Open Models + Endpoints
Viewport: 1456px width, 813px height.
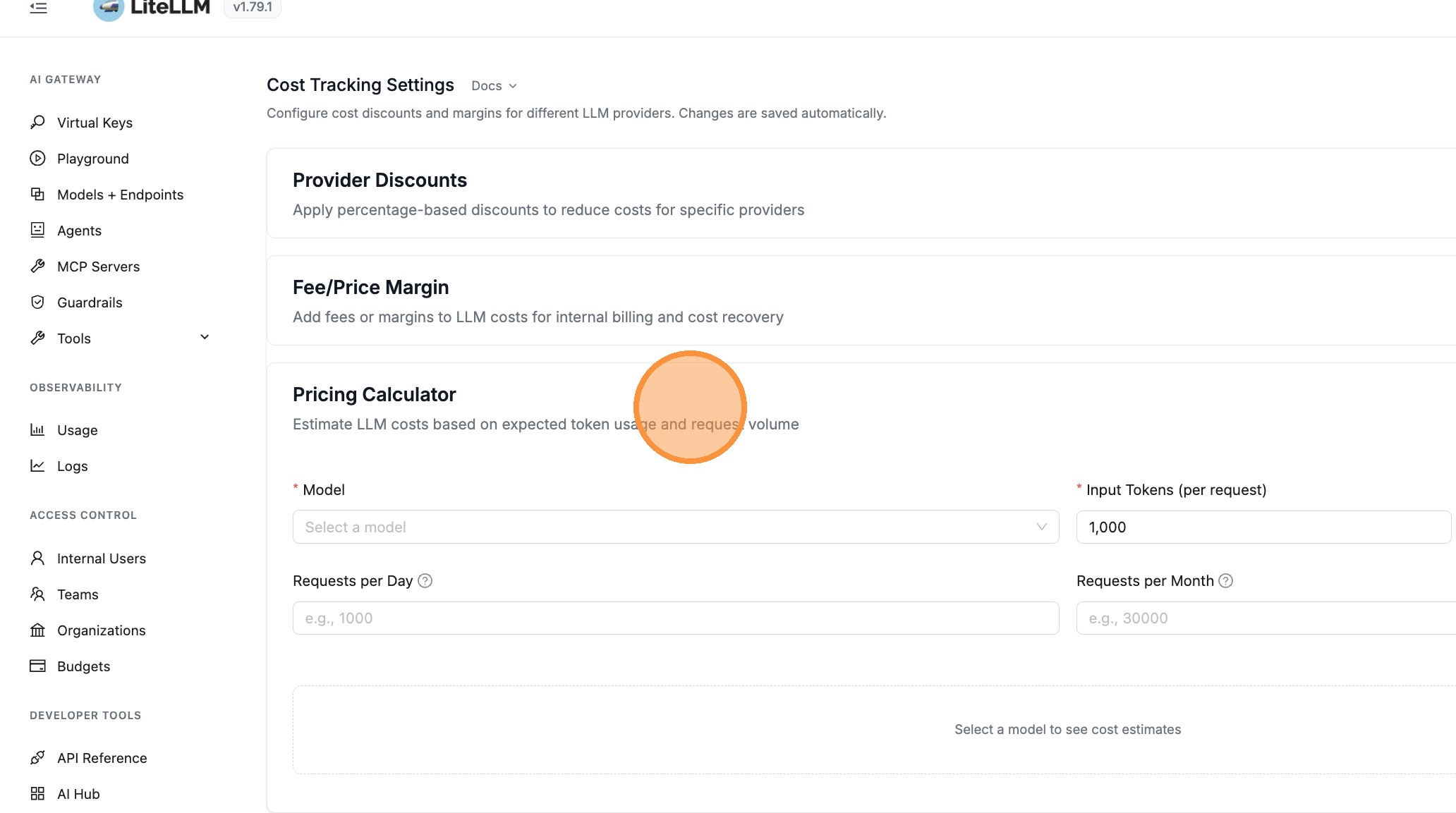point(120,194)
